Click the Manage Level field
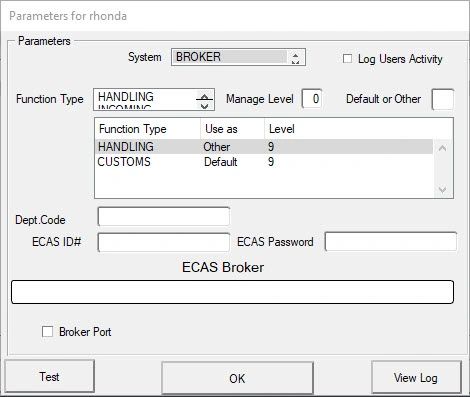This screenshot has height=397, width=470. coord(312,99)
